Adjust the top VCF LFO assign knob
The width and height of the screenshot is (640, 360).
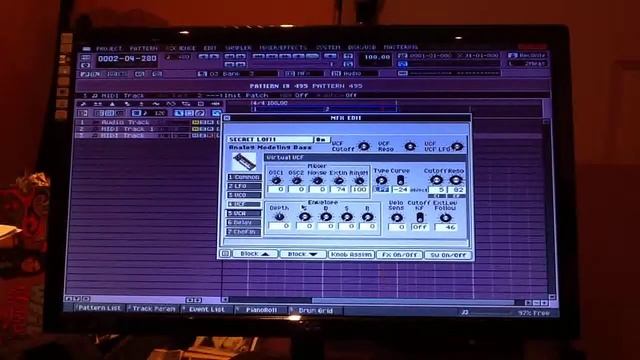(x=457, y=146)
